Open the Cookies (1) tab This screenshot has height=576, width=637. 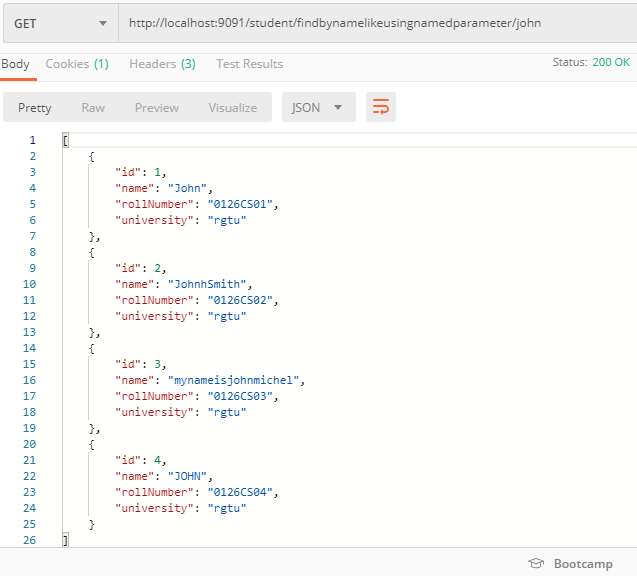[x=77, y=64]
